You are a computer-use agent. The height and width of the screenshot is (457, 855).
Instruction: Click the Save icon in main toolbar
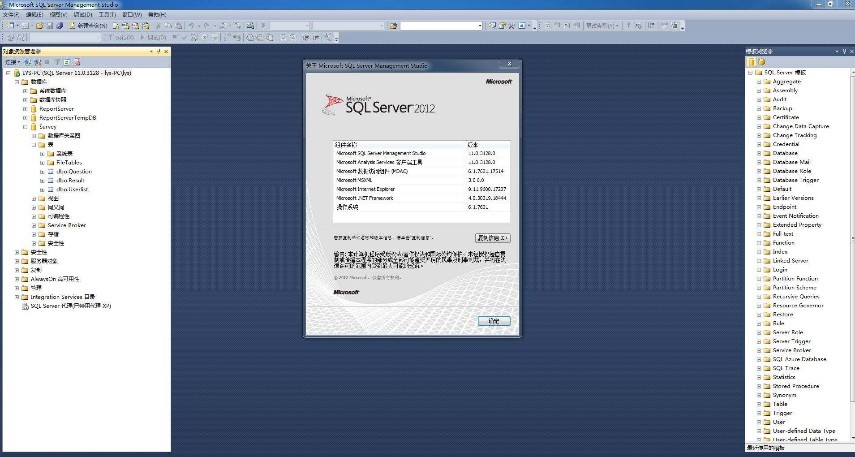(x=50, y=26)
